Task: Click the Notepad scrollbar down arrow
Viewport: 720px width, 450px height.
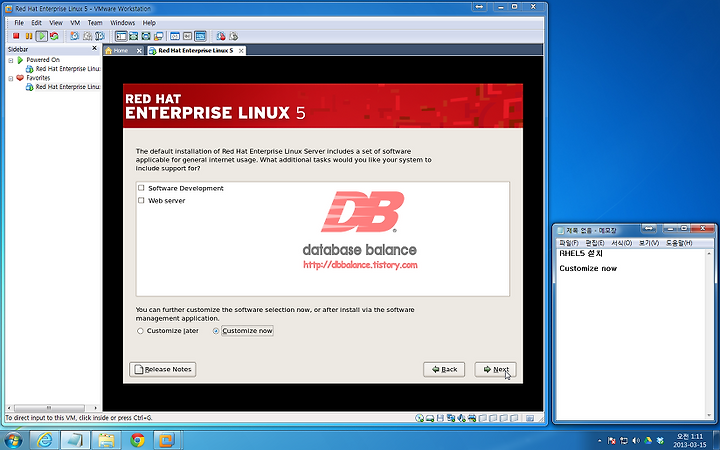Action: point(709,416)
